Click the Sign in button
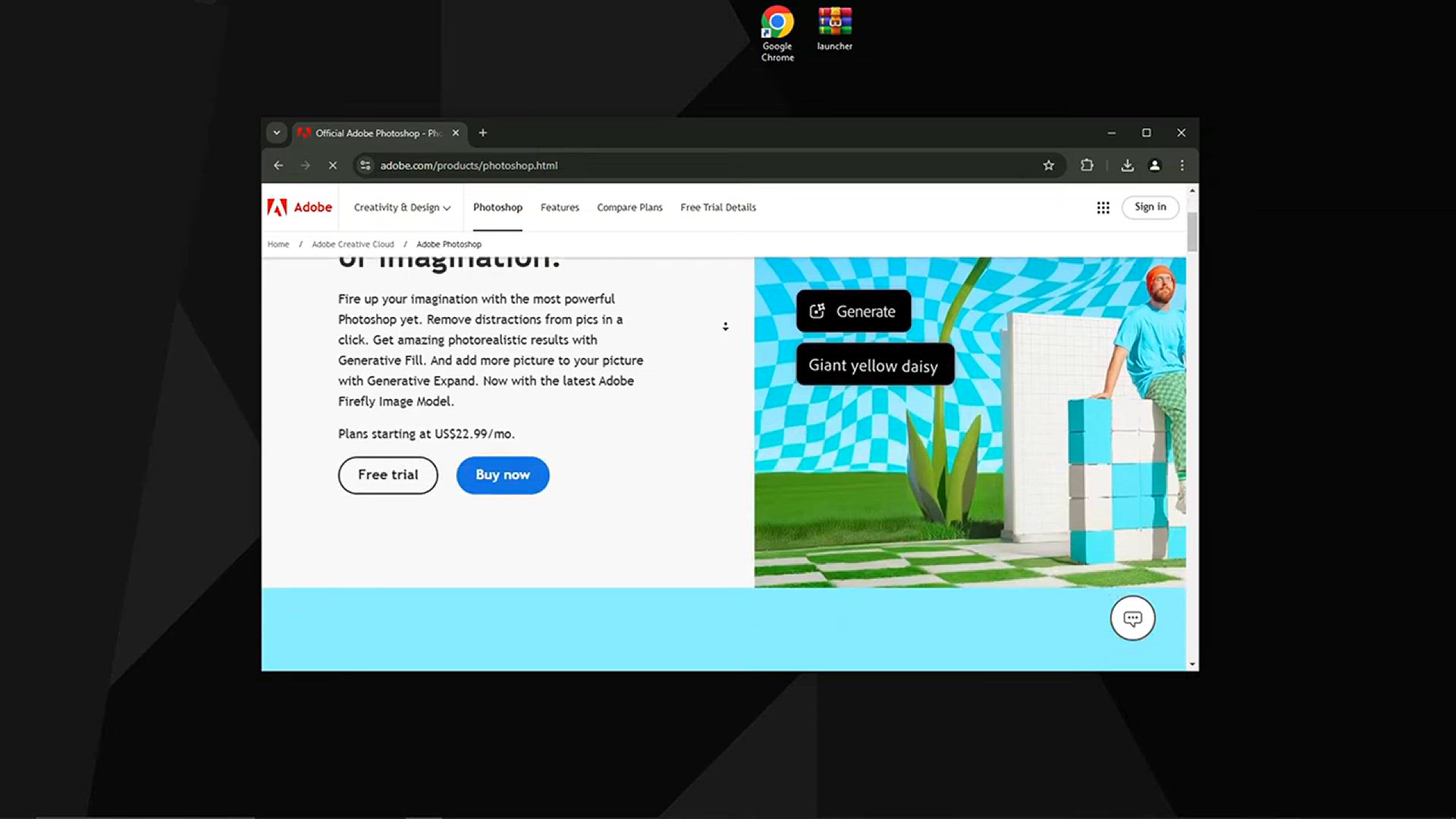The height and width of the screenshot is (819, 1456). [1150, 207]
